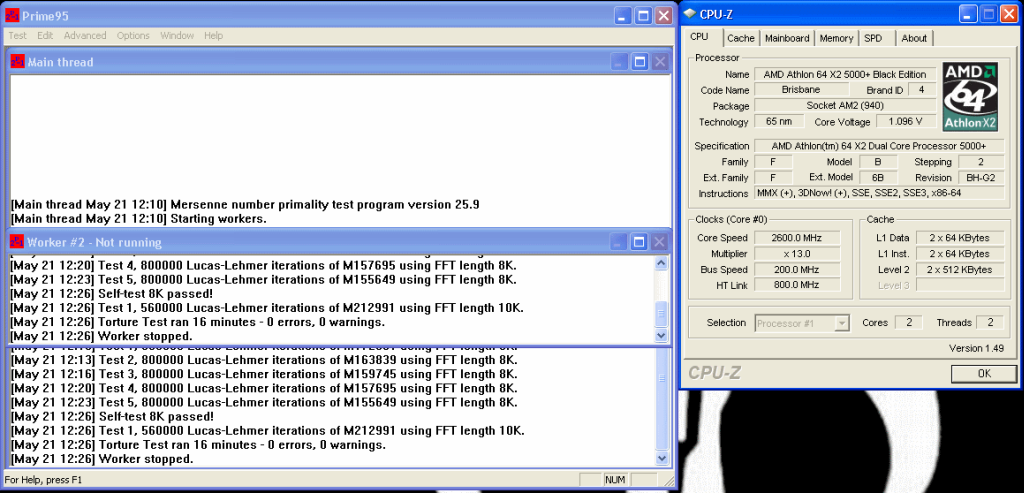1024x493 pixels.
Task: Click the 'For Help, press F1' status text
Action: click(x=44, y=480)
